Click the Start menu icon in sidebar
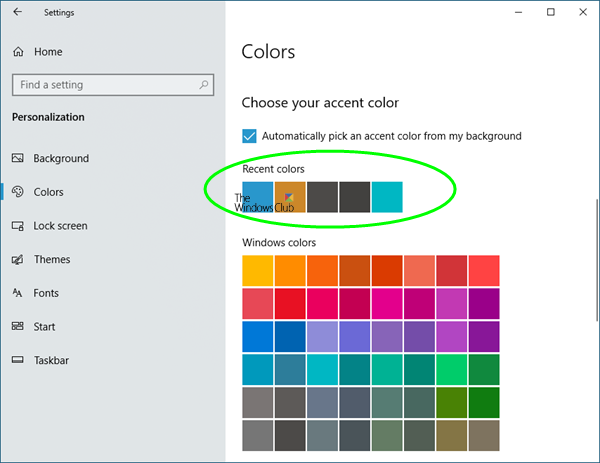600x463 pixels. point(18,327)
